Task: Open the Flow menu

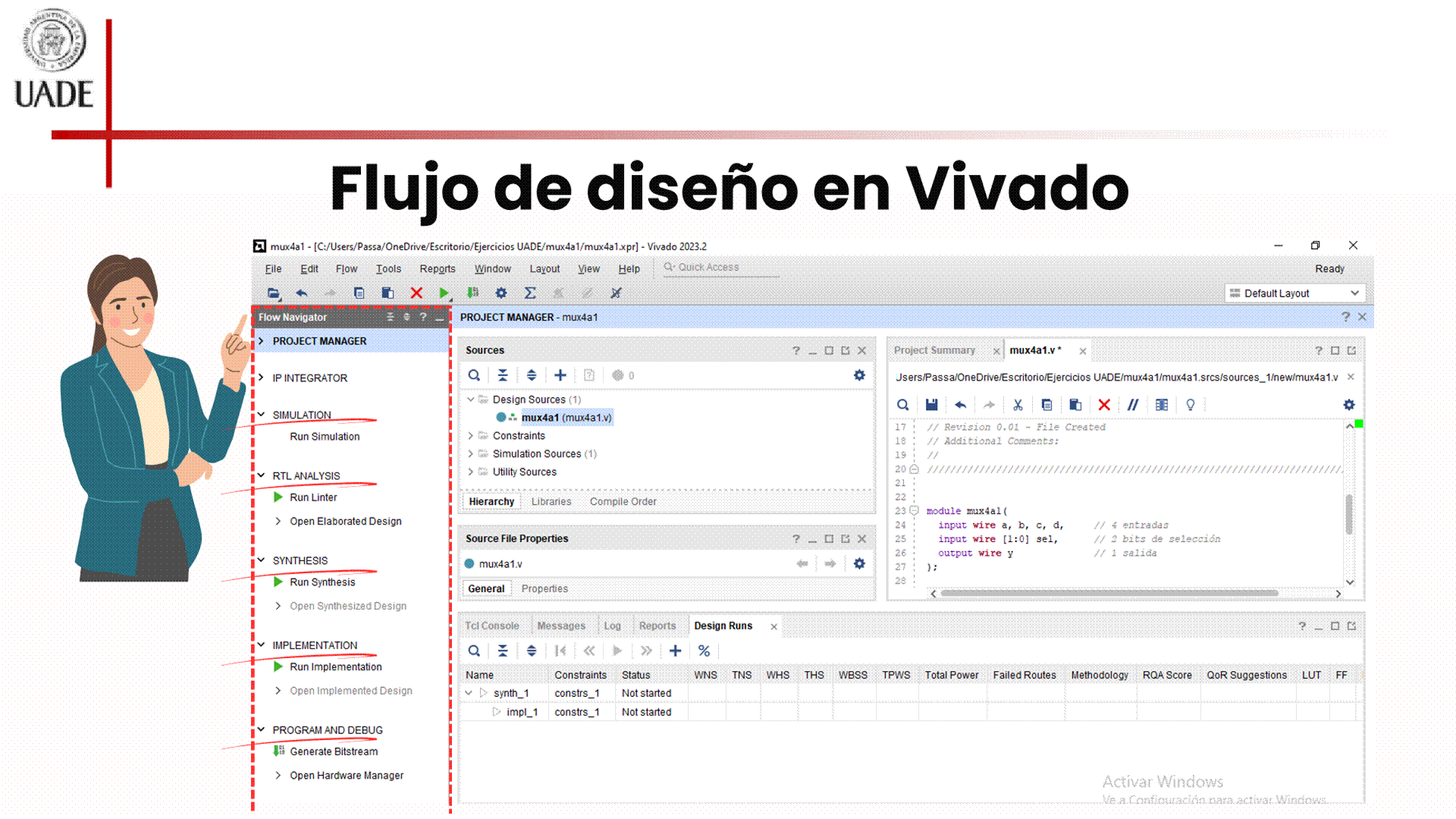Action: click(x=346, y=268)
